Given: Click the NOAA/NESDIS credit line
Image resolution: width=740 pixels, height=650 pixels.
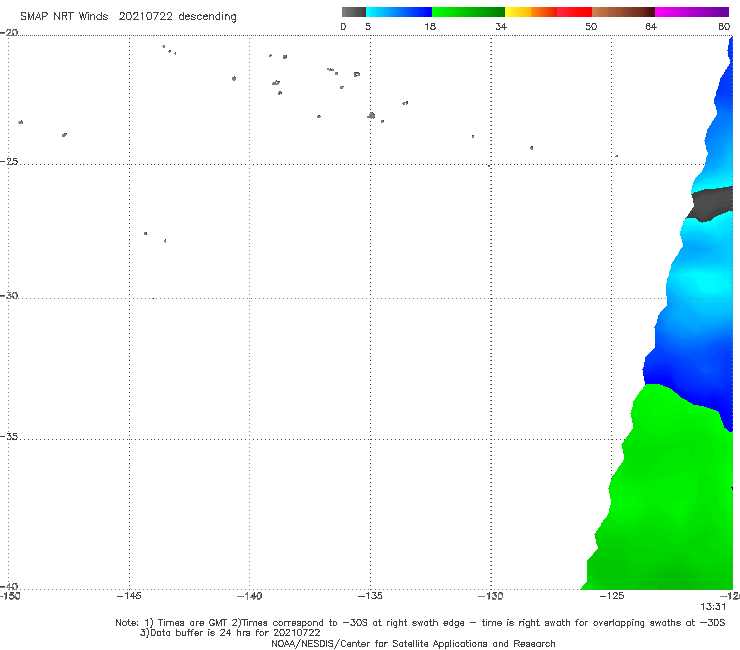Looking at the screenshot, I should click(413, 644).
